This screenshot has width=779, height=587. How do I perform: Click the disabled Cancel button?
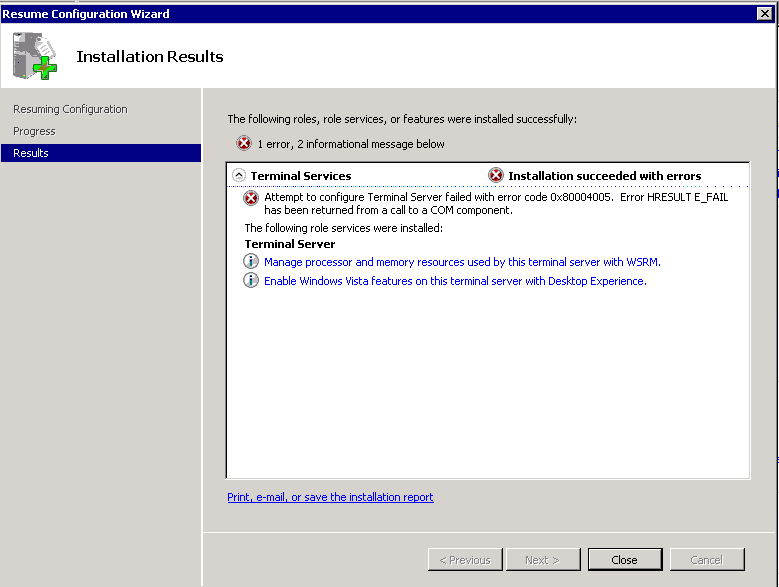tap(707, 560)
